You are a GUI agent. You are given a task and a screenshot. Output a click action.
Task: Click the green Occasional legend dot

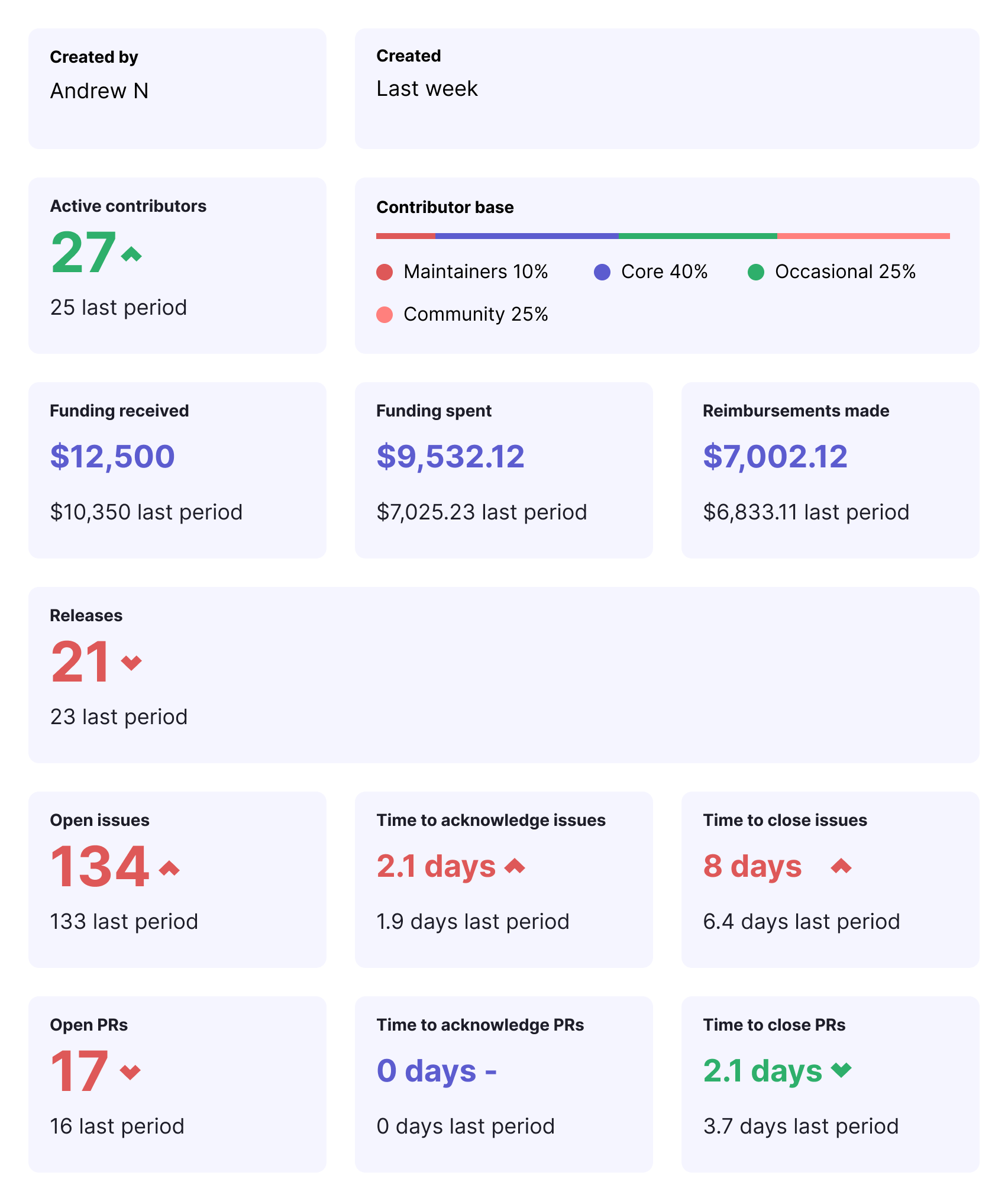[756, 272]
